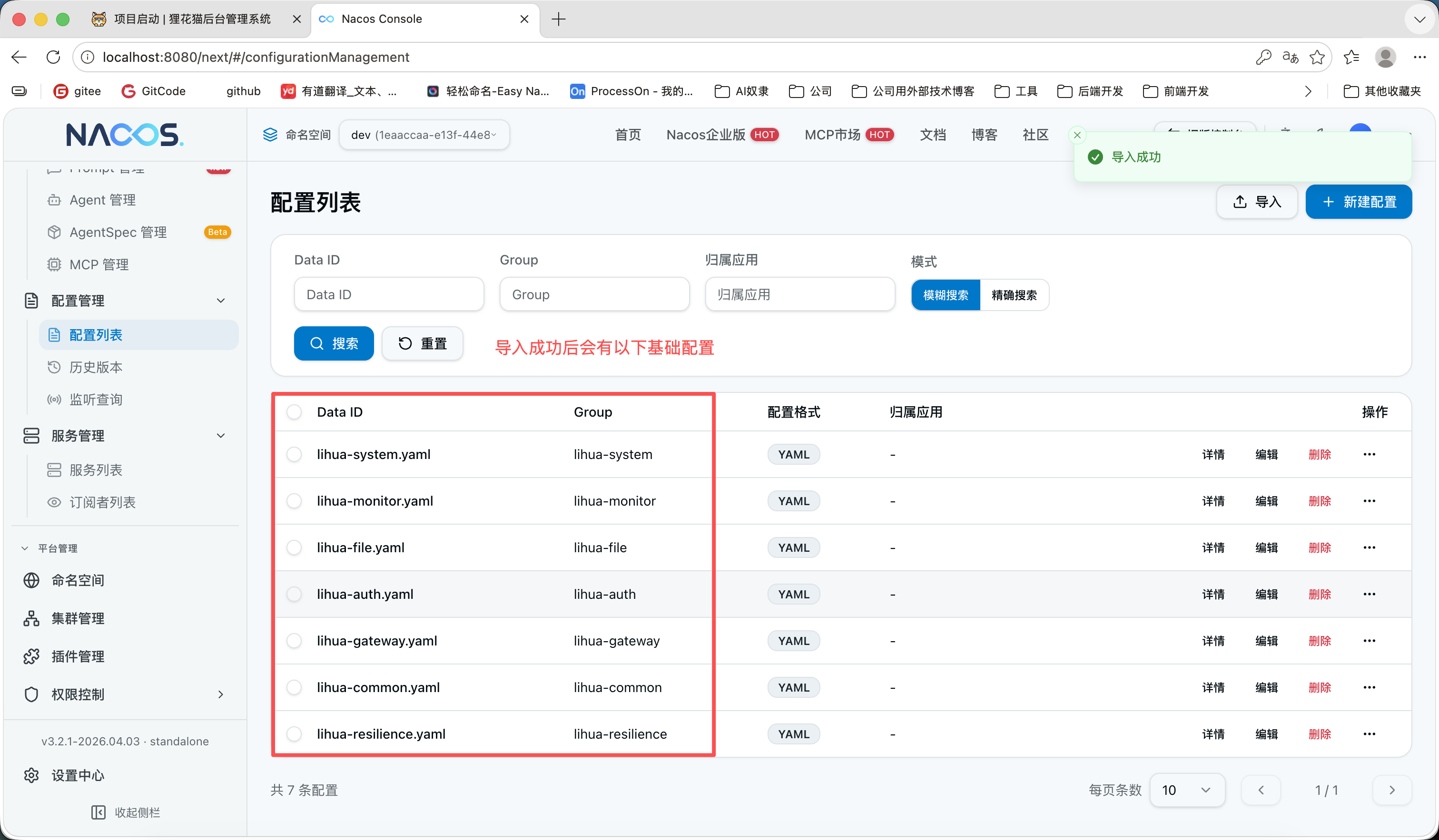The width and height of the screenshot is (1439, 840).
Task: Open 命名空间 under 平台管理
Action: tap(125, 580)
